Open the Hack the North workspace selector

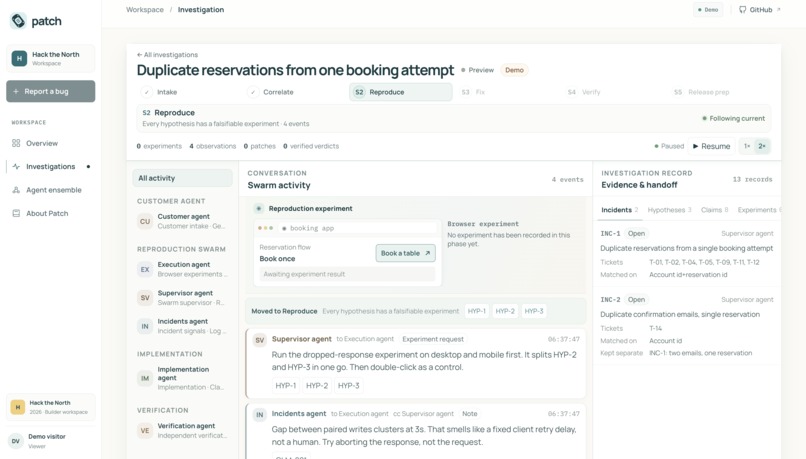coord(50,59)
